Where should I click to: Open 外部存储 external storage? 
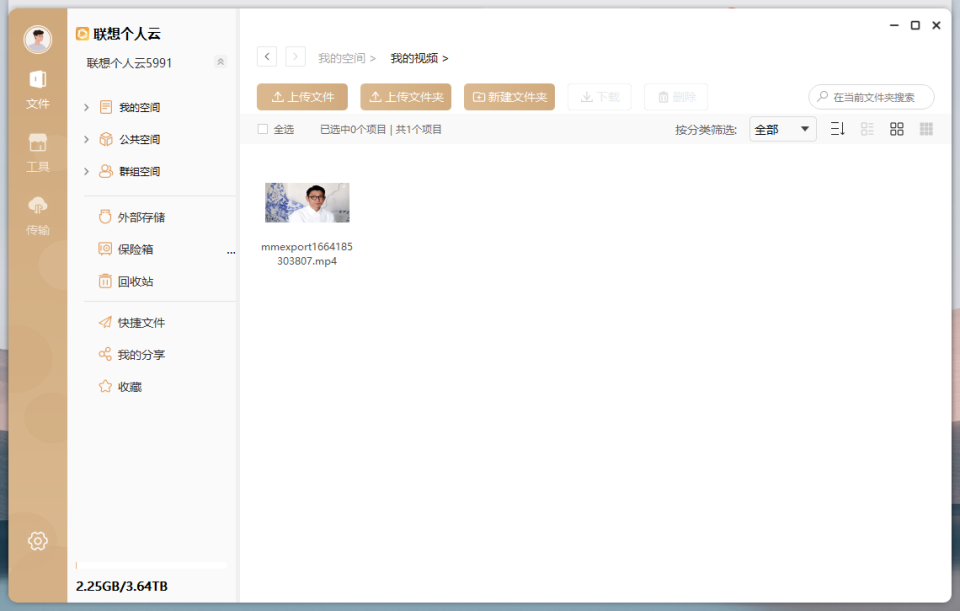(132, 217)
